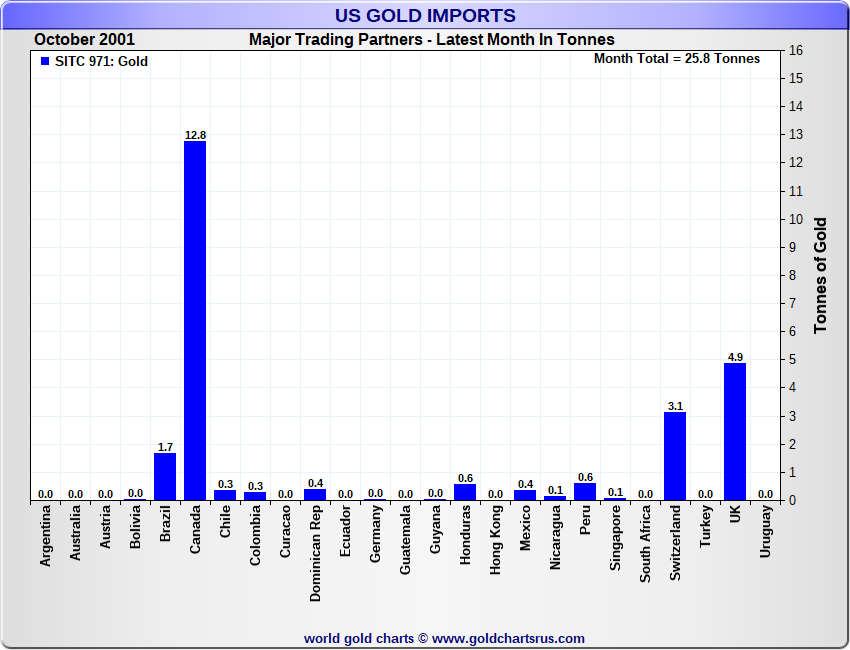Click the blue legend square for SITC 971: Gold

[45, 61]
